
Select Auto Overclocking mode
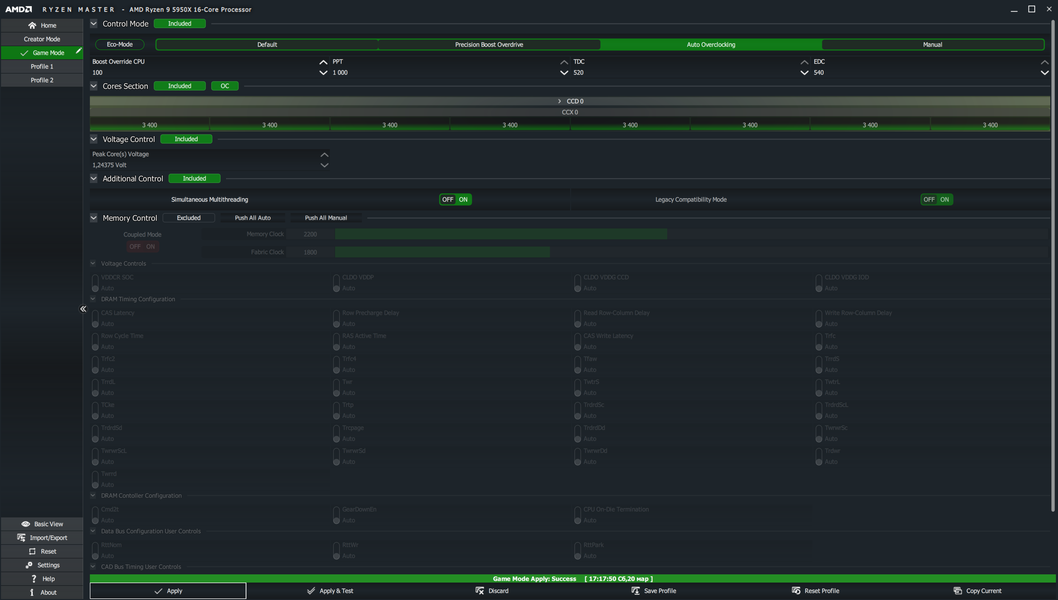pyautogui.click(x=711, y=45)
